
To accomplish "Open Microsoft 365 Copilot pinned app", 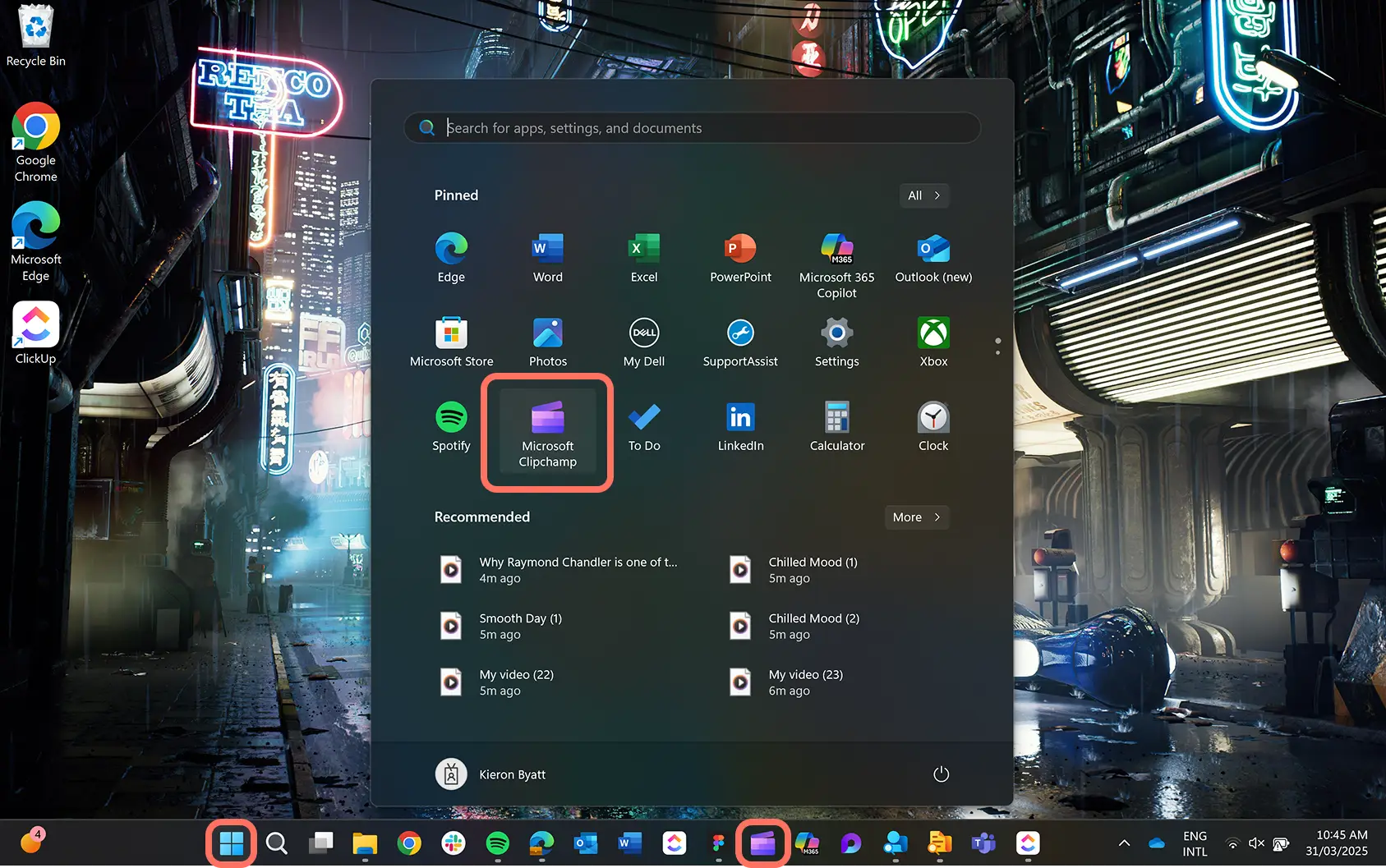I will 837,265.
